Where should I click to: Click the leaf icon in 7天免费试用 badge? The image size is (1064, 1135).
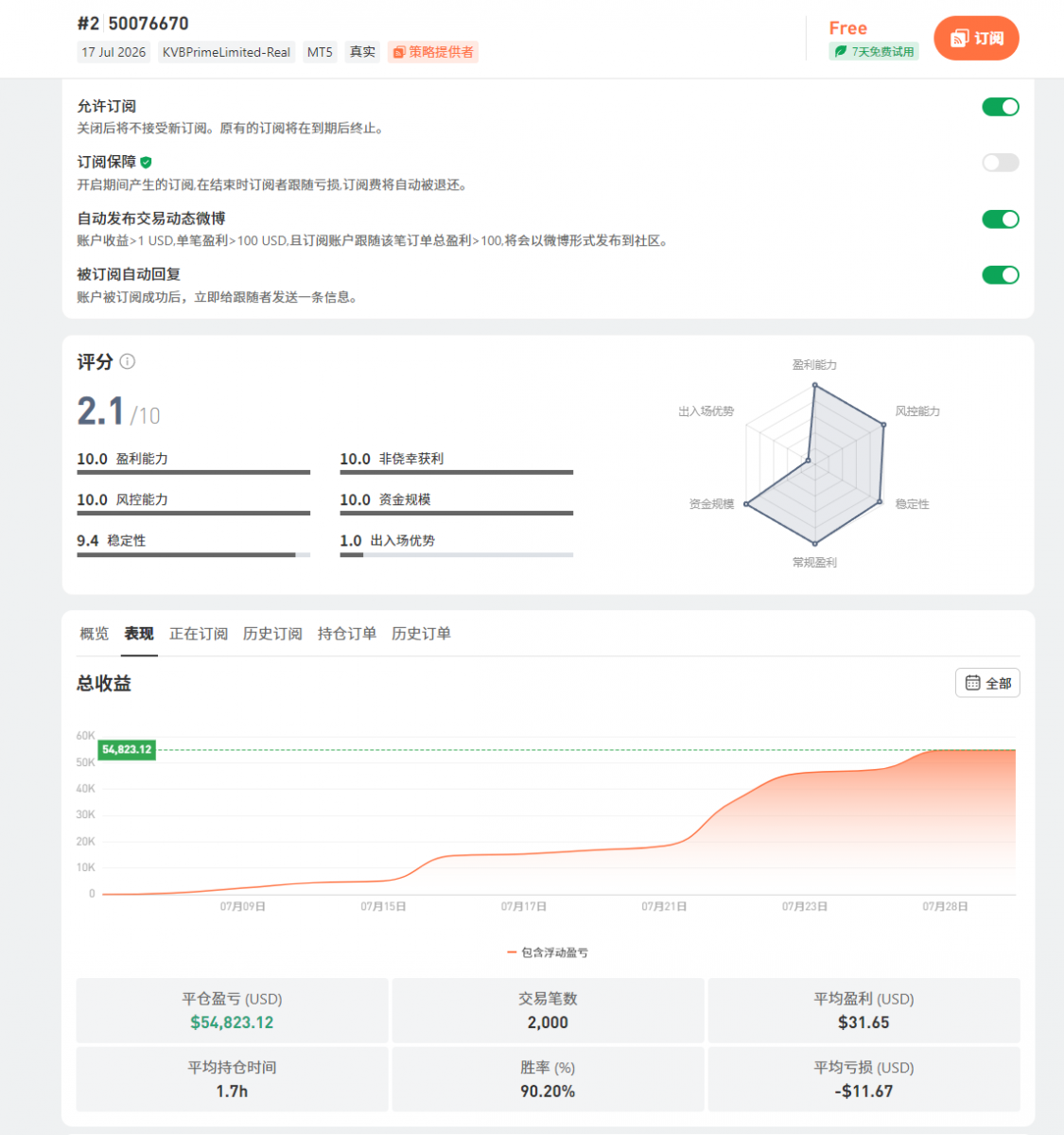pos(841,51)
